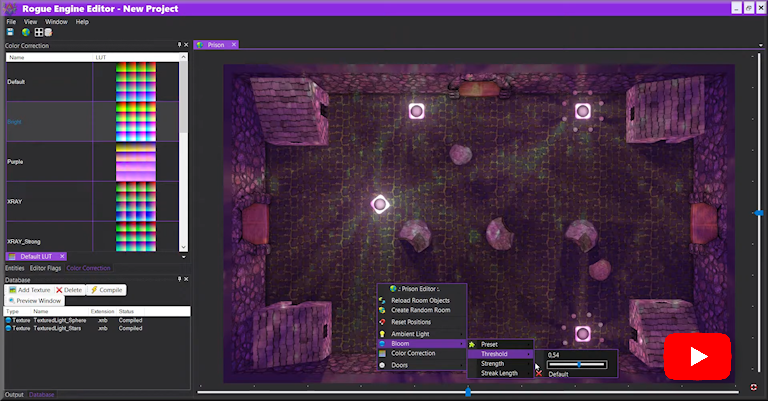Viewport: 768px width, 401px height.
Task: Select the top-right light object in room
Action: [582, 111]
